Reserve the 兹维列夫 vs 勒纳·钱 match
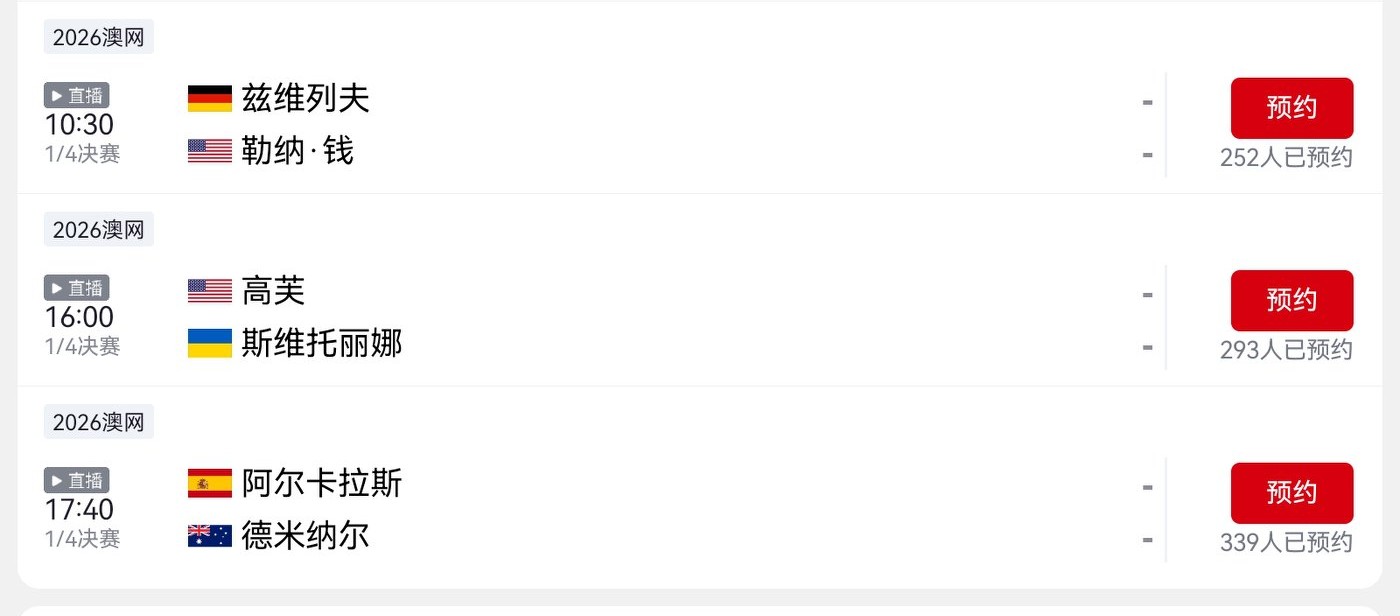This screenshot has width=1400, height=616. pyautogui.click(x=1291, y=108)
